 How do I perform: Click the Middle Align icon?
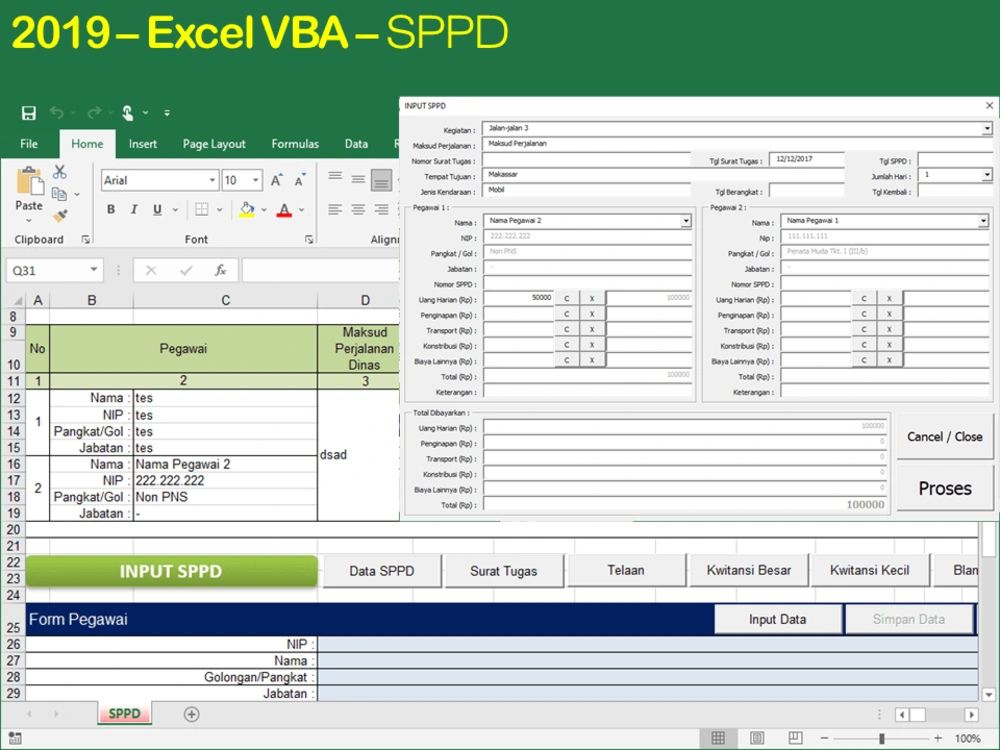click(x=358, y=179)
